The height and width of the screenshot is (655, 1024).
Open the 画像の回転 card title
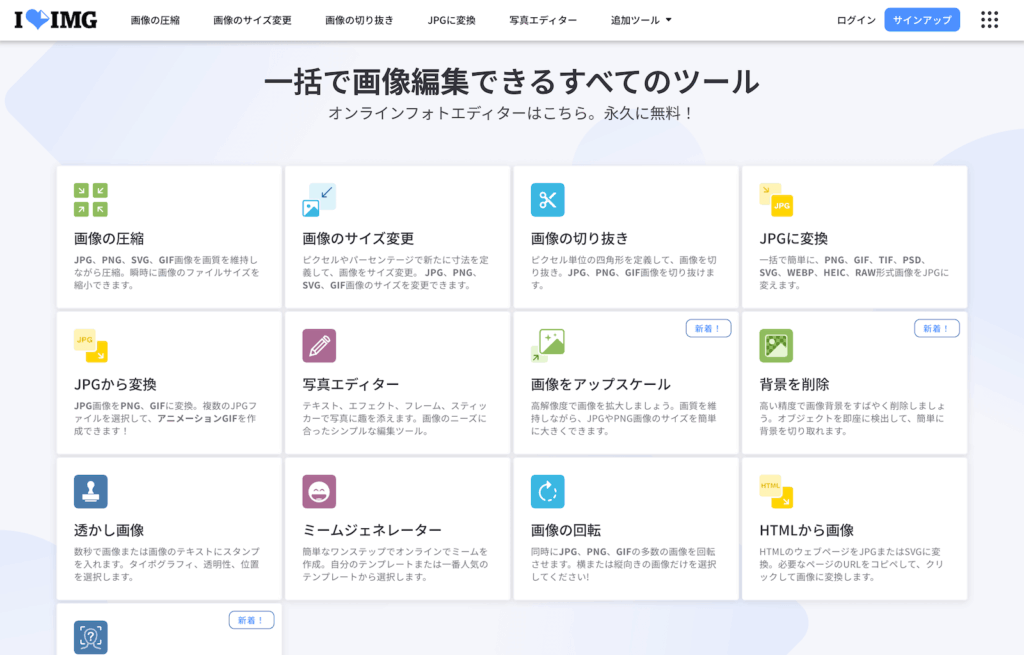click(566, 530)
